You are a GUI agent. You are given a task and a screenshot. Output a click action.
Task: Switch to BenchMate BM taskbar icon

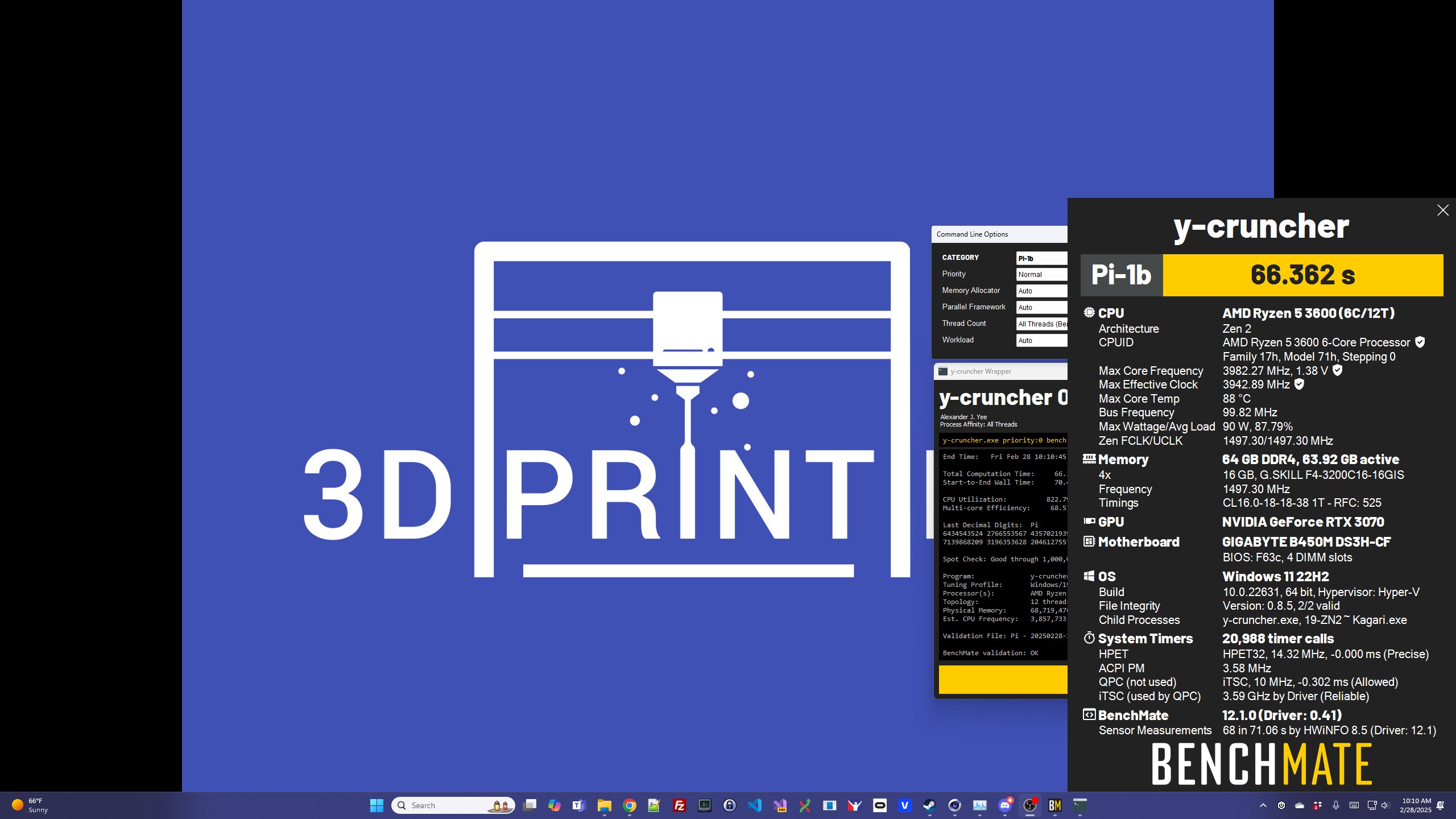[1055, 805]
